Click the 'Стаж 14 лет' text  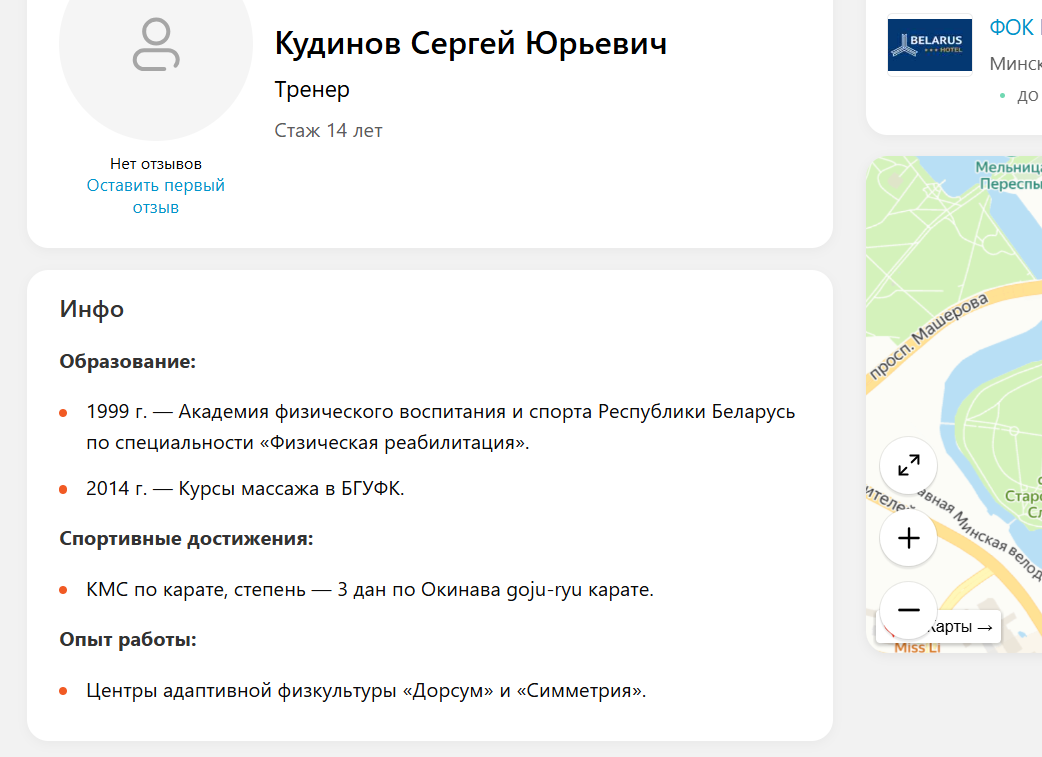click(x=328, y=130)
